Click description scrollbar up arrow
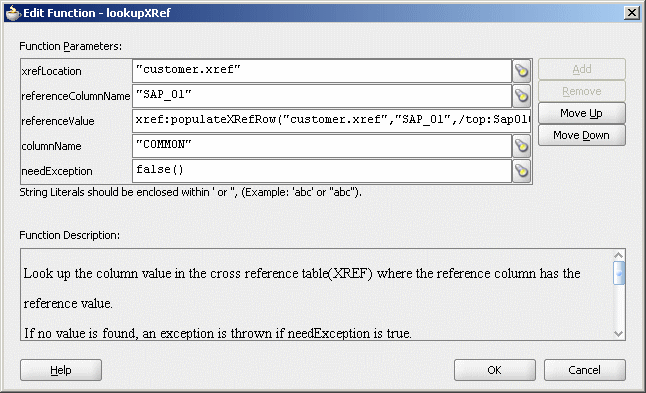646x393 pixels. click(618, 255)
